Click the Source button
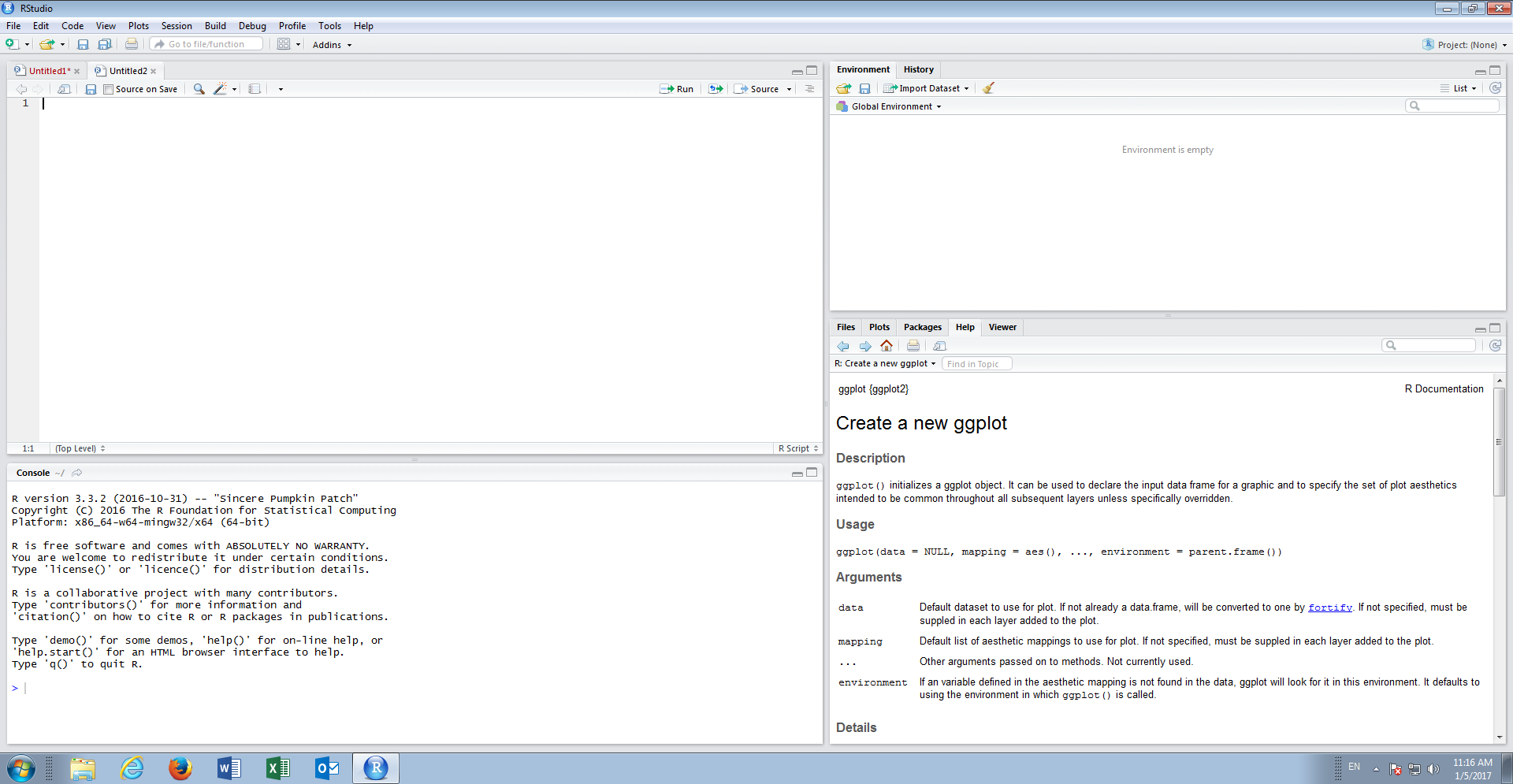The width and height of the screenshot is (1513, 784). tap(756, 89)
